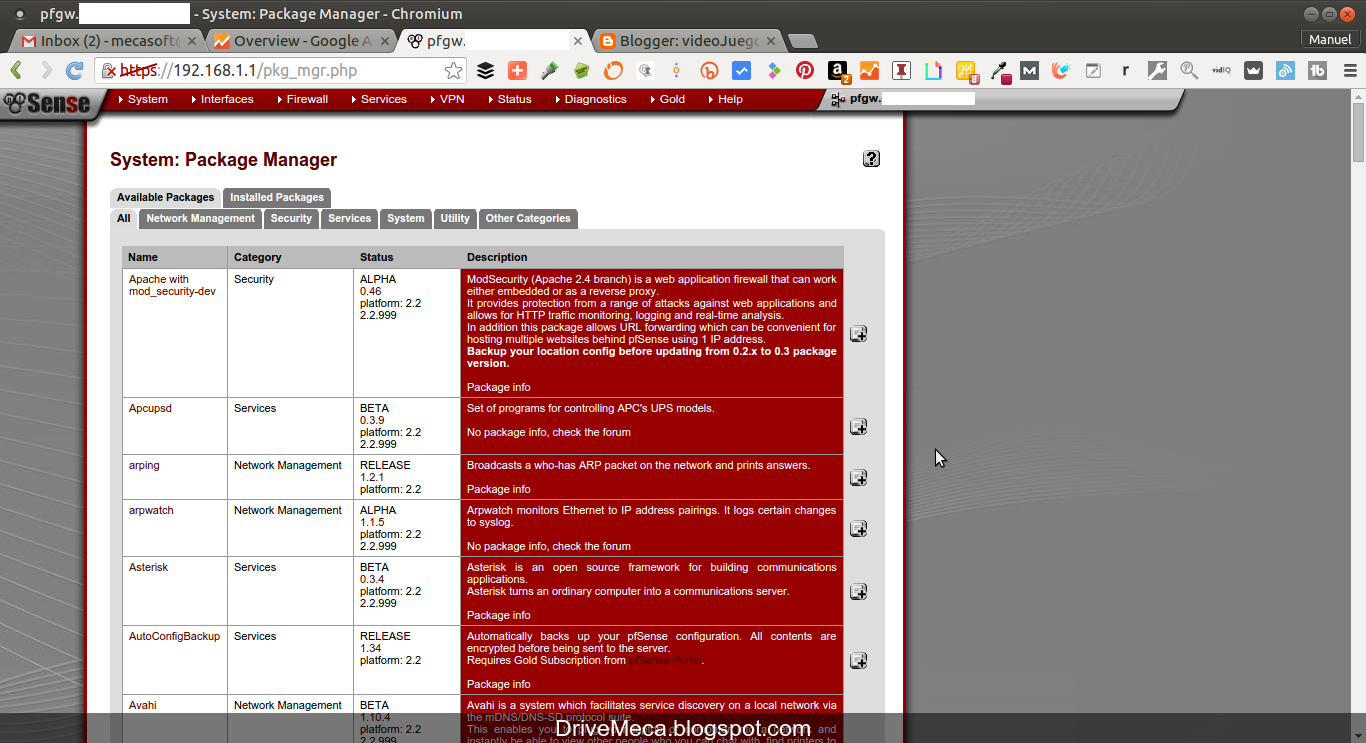Open the Package Manager help icon
The image size is (1366, 743).
point(871,158)
